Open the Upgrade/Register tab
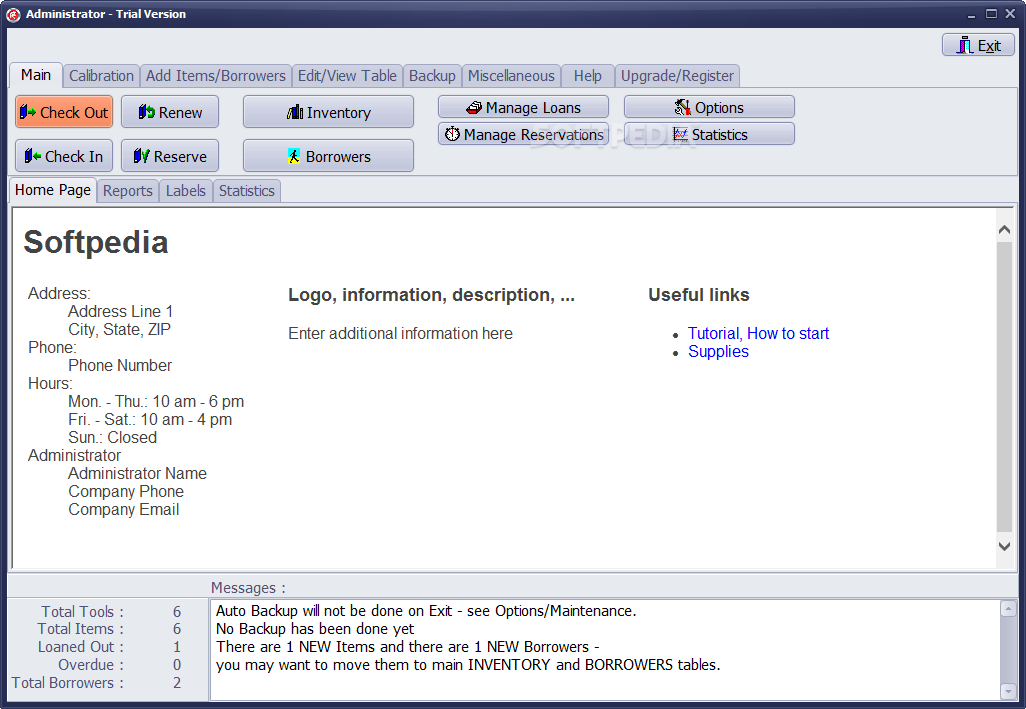1026x709 pixels. tap(677, 76)
